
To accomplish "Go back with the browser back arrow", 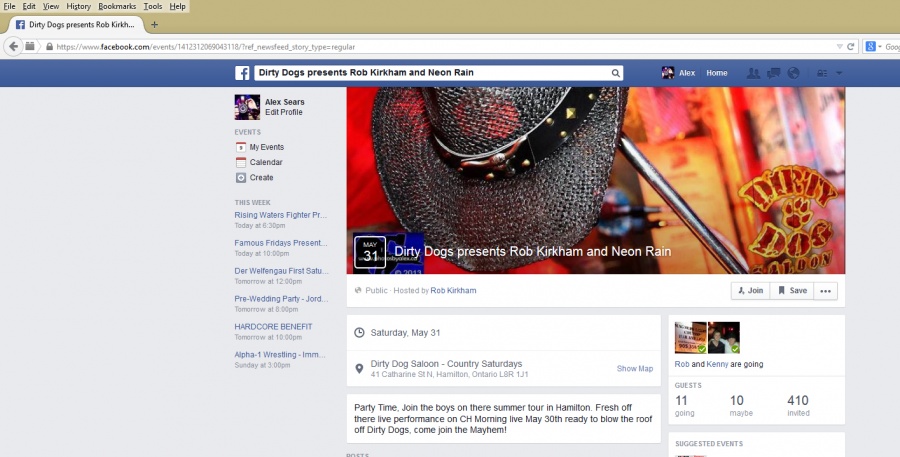I will tap(14, 47).
